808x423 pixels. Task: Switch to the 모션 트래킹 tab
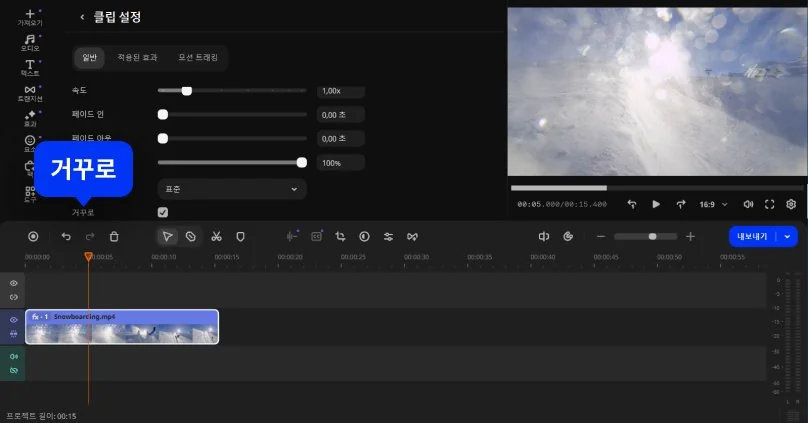[x=198, y=58]
